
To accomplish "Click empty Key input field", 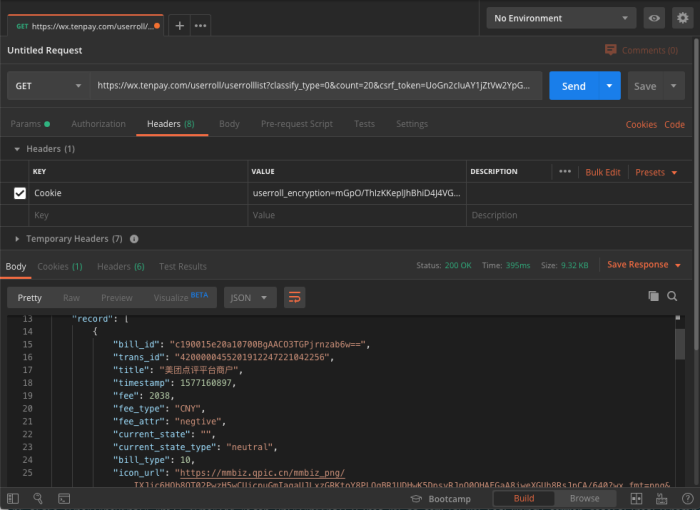I will (138, 215).
